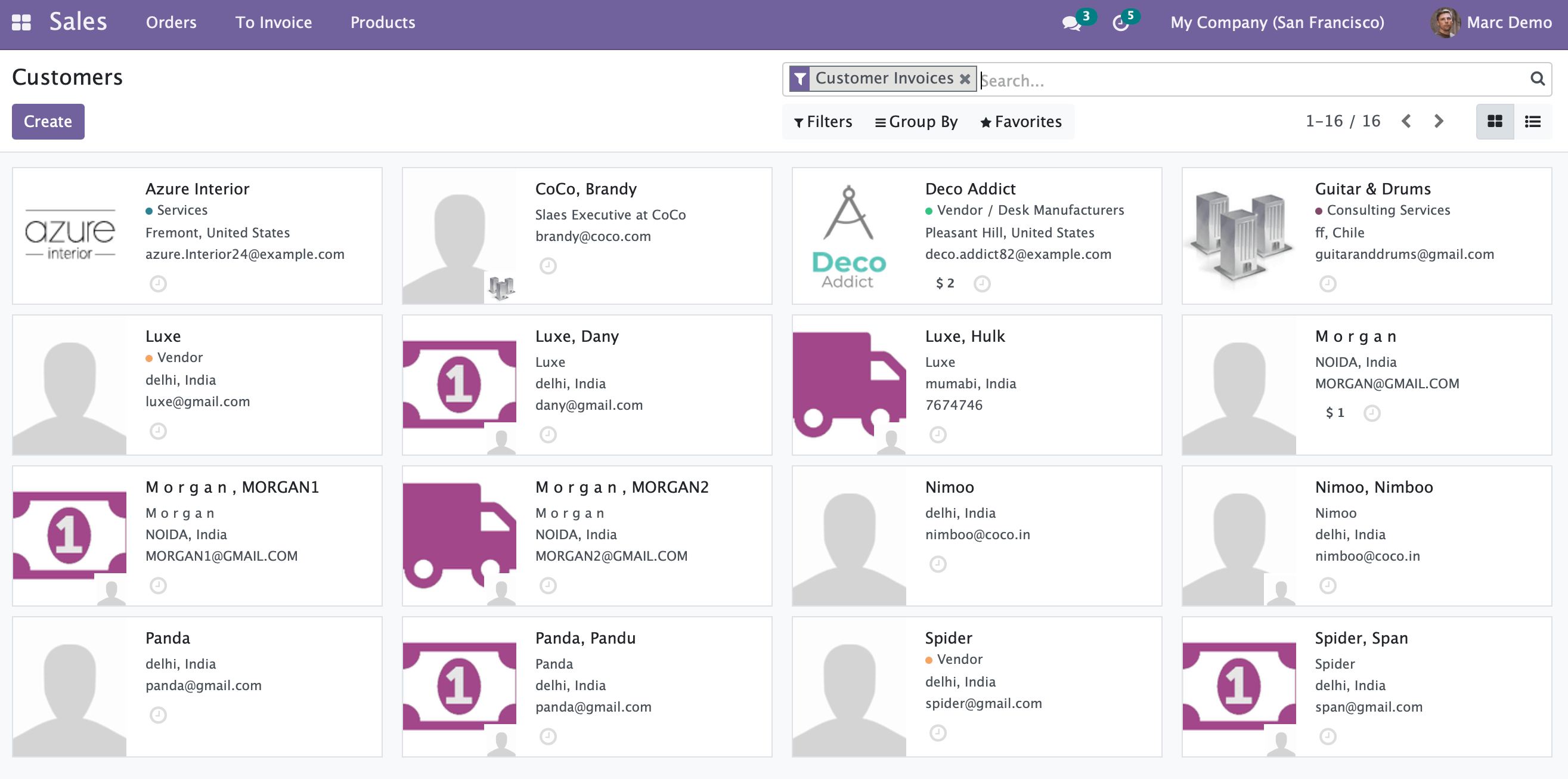Click activity clock on Azure Interior card
Screen dimensions: 1568x779
click(158, 284)
